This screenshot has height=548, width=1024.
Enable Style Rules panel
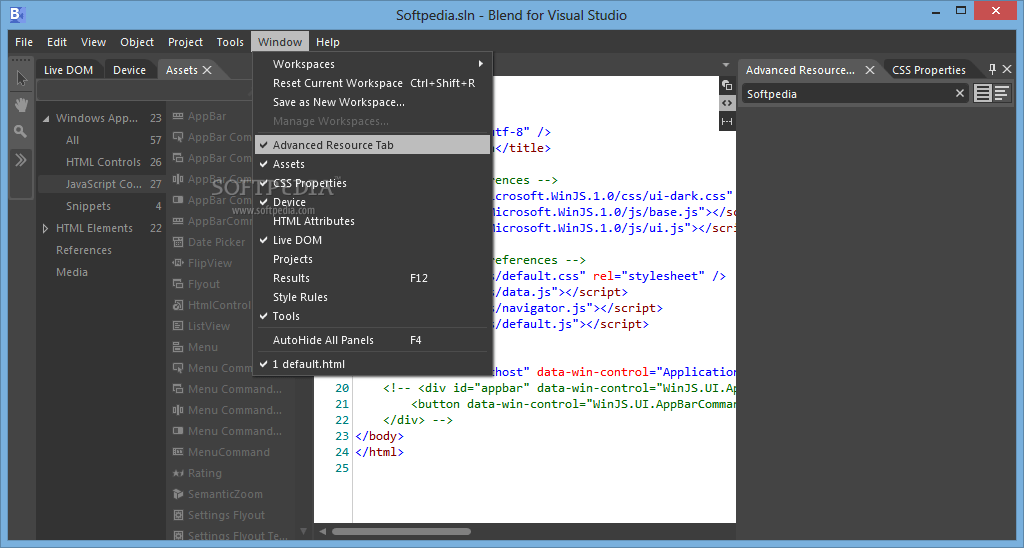coord(372,297)
